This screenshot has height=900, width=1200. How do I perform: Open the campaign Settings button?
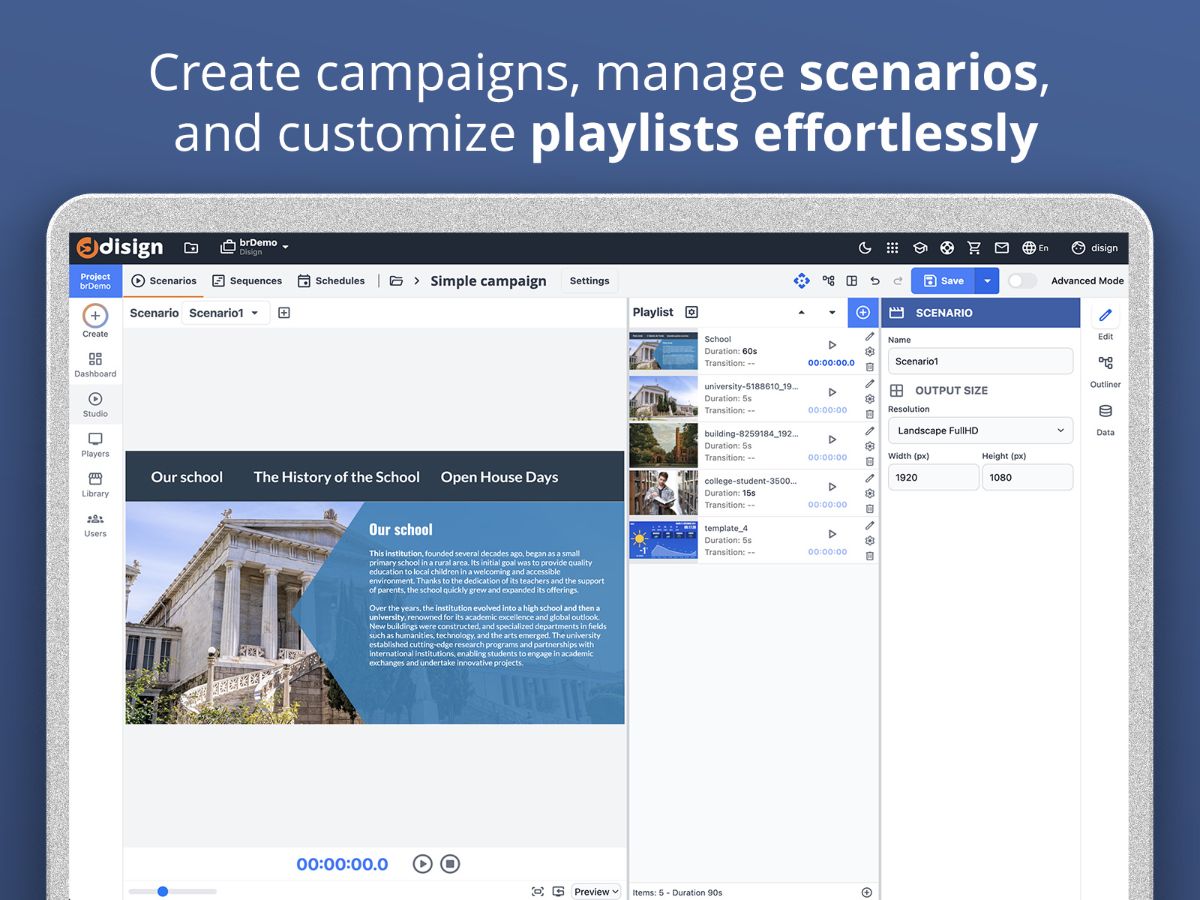click(589, 281)
